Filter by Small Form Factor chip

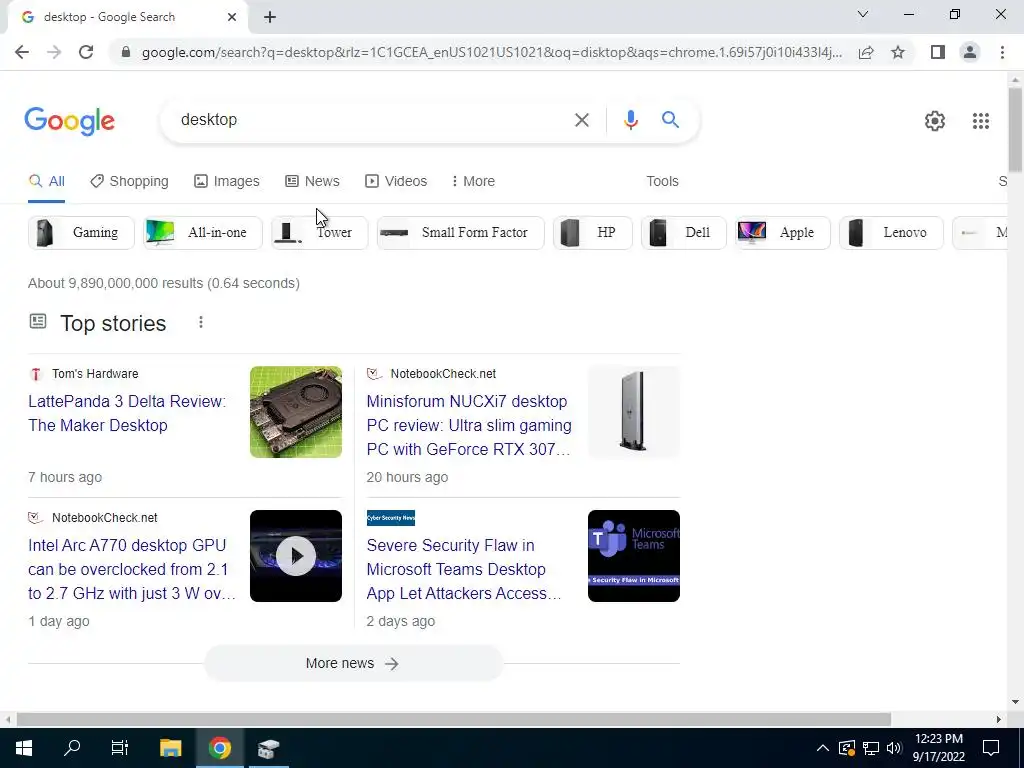tap(460, 232)
